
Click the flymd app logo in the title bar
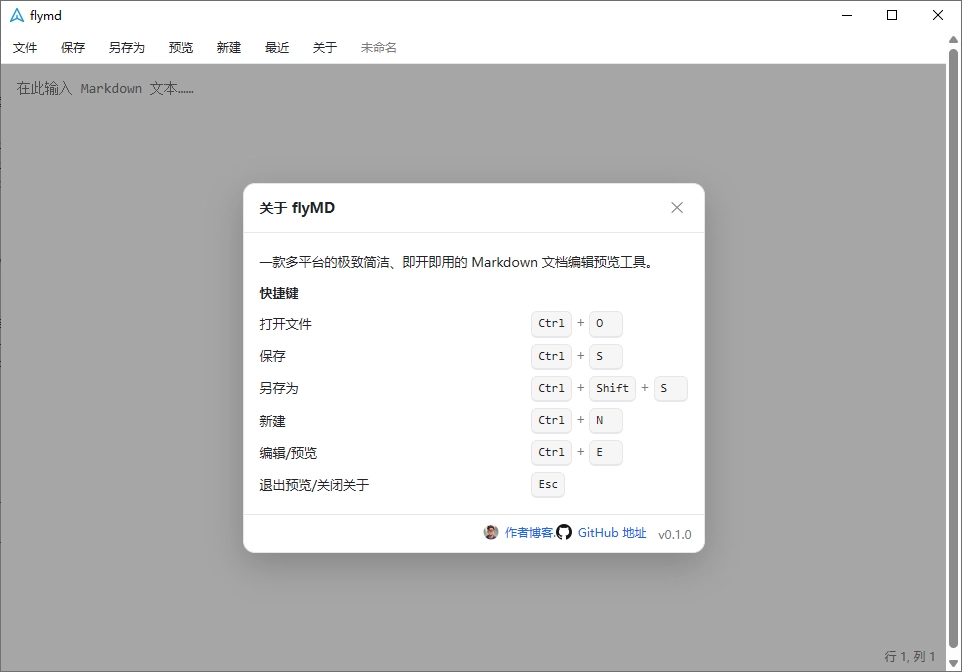17,15
